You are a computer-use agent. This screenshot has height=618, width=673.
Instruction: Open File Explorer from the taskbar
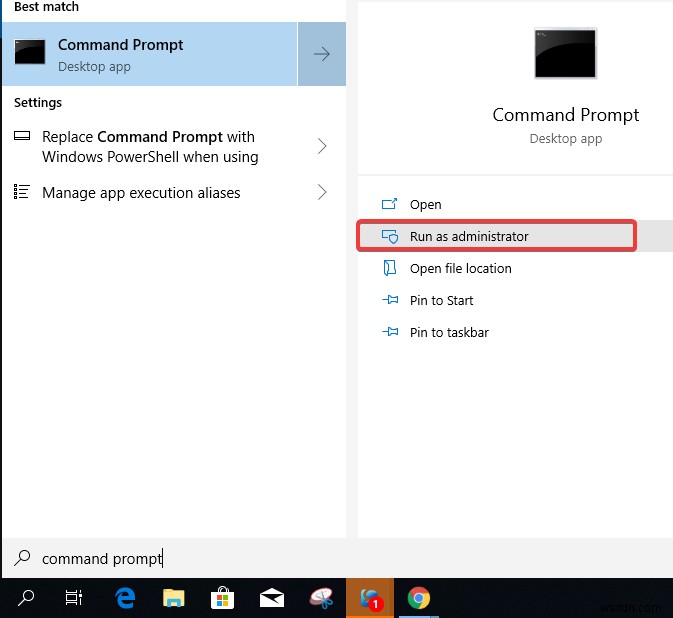click(173, 598)
